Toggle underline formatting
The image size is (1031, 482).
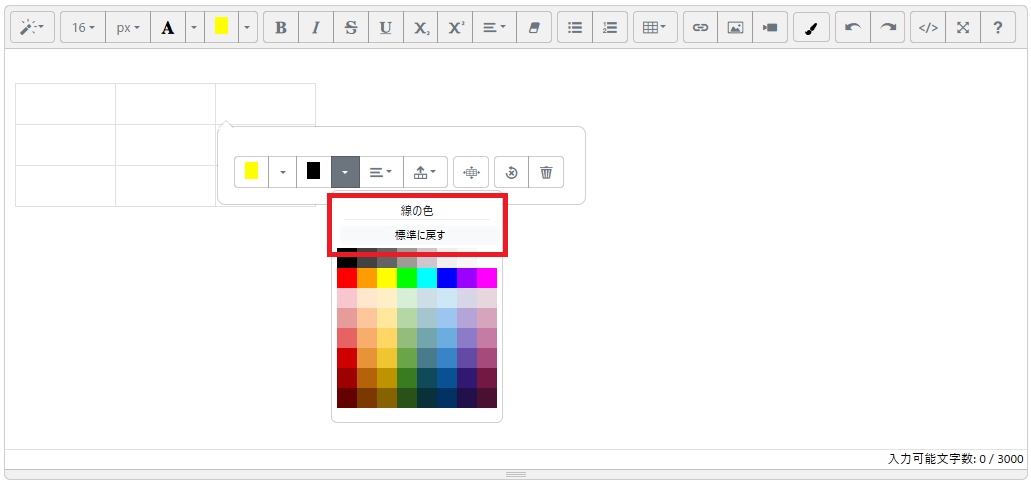386,28
